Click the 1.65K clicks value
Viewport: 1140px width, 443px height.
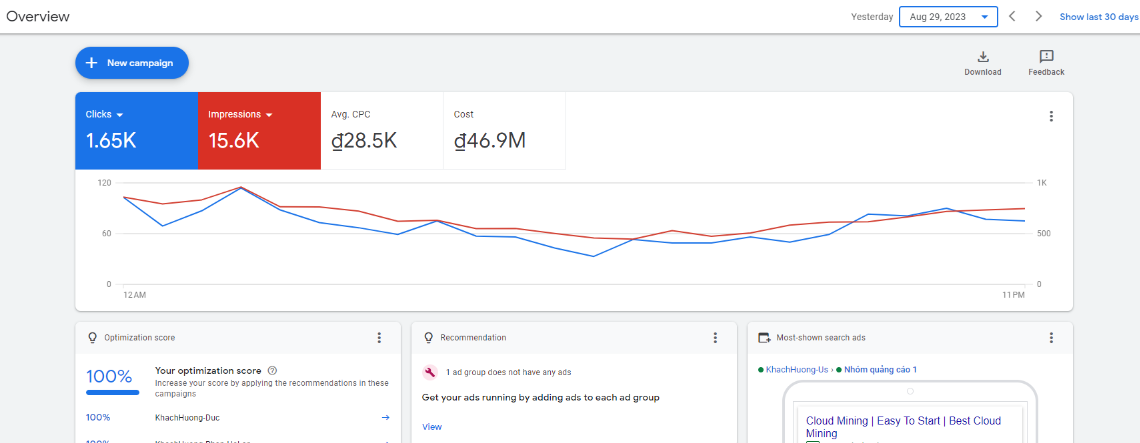pyautogui.click(x=111, y=140)
